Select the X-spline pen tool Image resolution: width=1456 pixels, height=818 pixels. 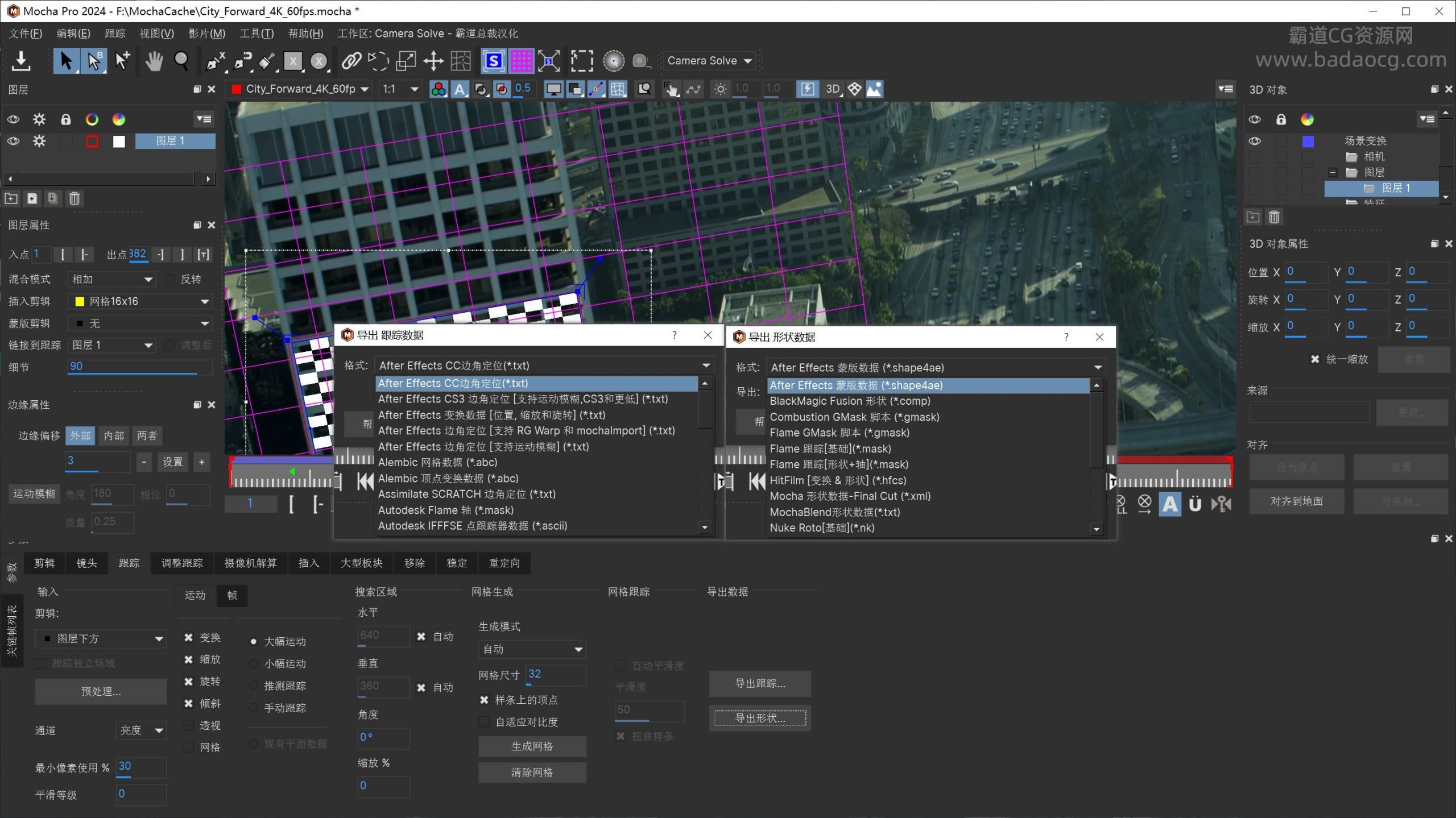215,61
